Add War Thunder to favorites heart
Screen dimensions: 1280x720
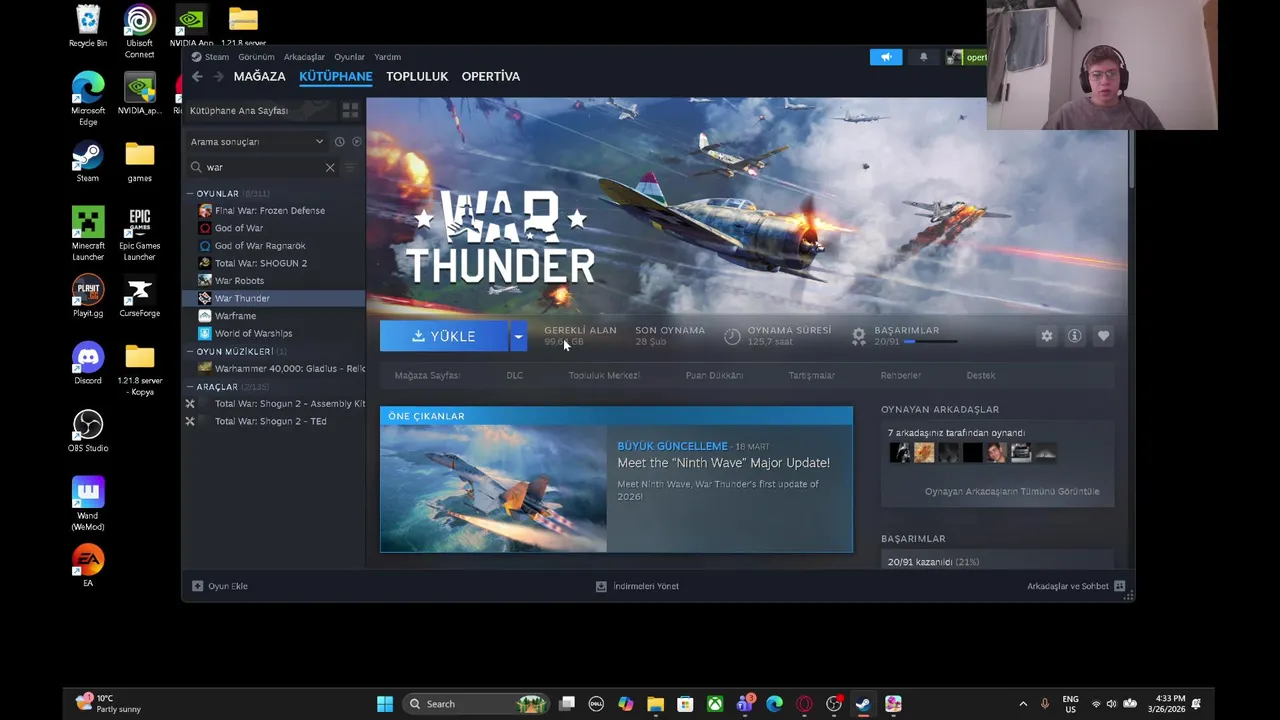click(1103, 336)
